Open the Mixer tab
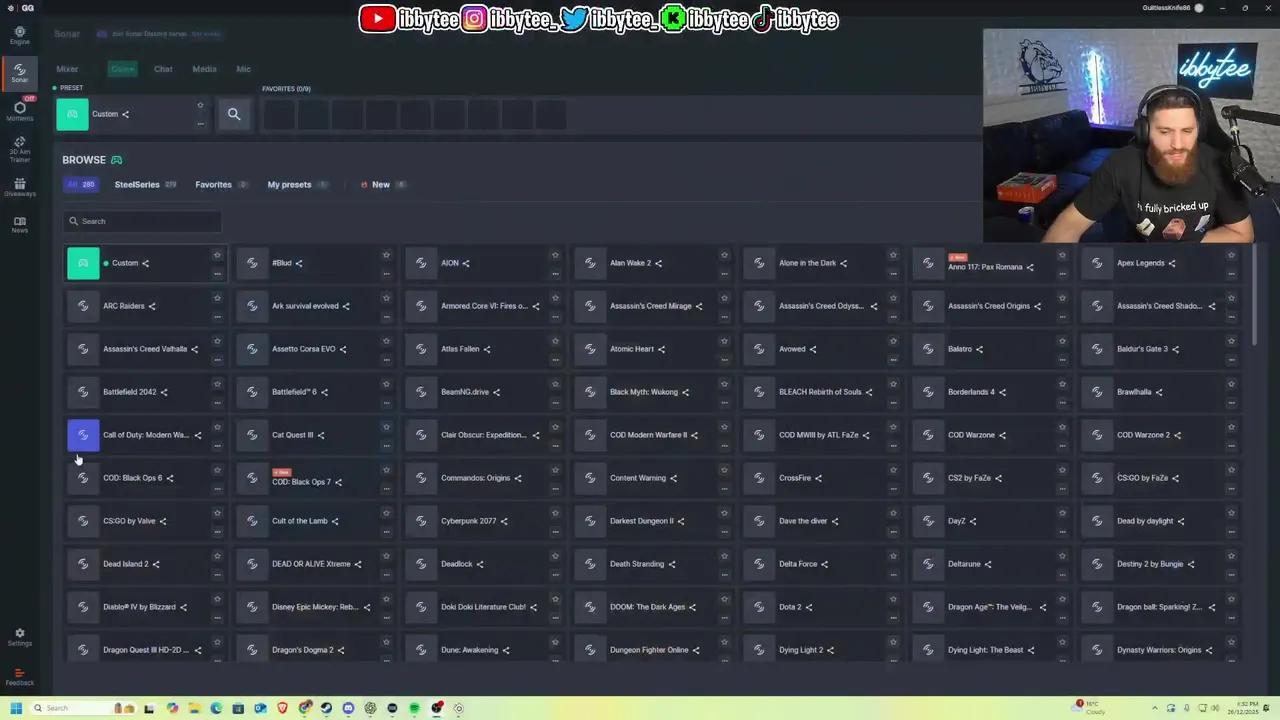This screenshot has width=1280, height=720. click(x=67, y=68)
